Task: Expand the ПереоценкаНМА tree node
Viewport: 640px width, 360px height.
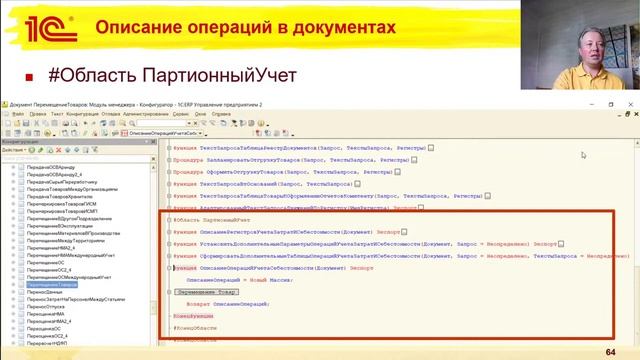Action: pyautogui.click(x=13, y=314)
